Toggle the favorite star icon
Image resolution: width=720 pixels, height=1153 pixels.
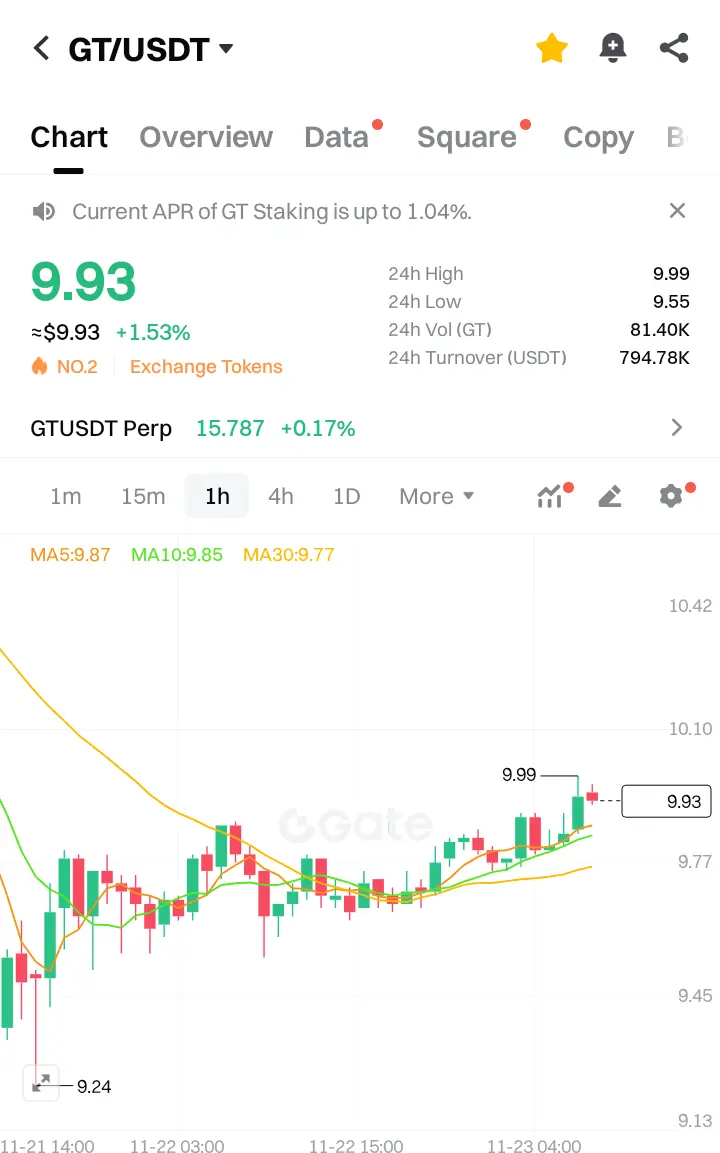pos(552,49)
